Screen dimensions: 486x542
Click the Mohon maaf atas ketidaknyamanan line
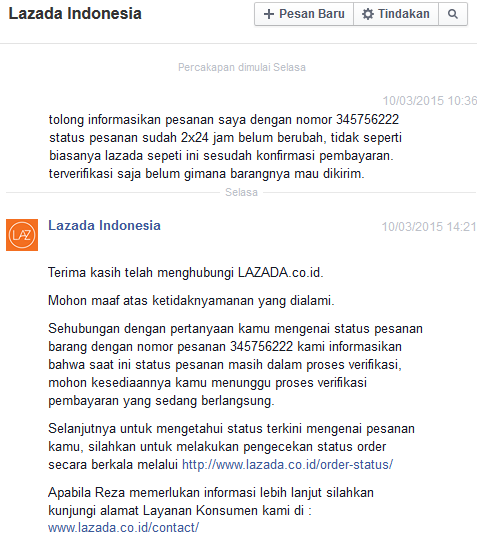(x=191, y=300)
